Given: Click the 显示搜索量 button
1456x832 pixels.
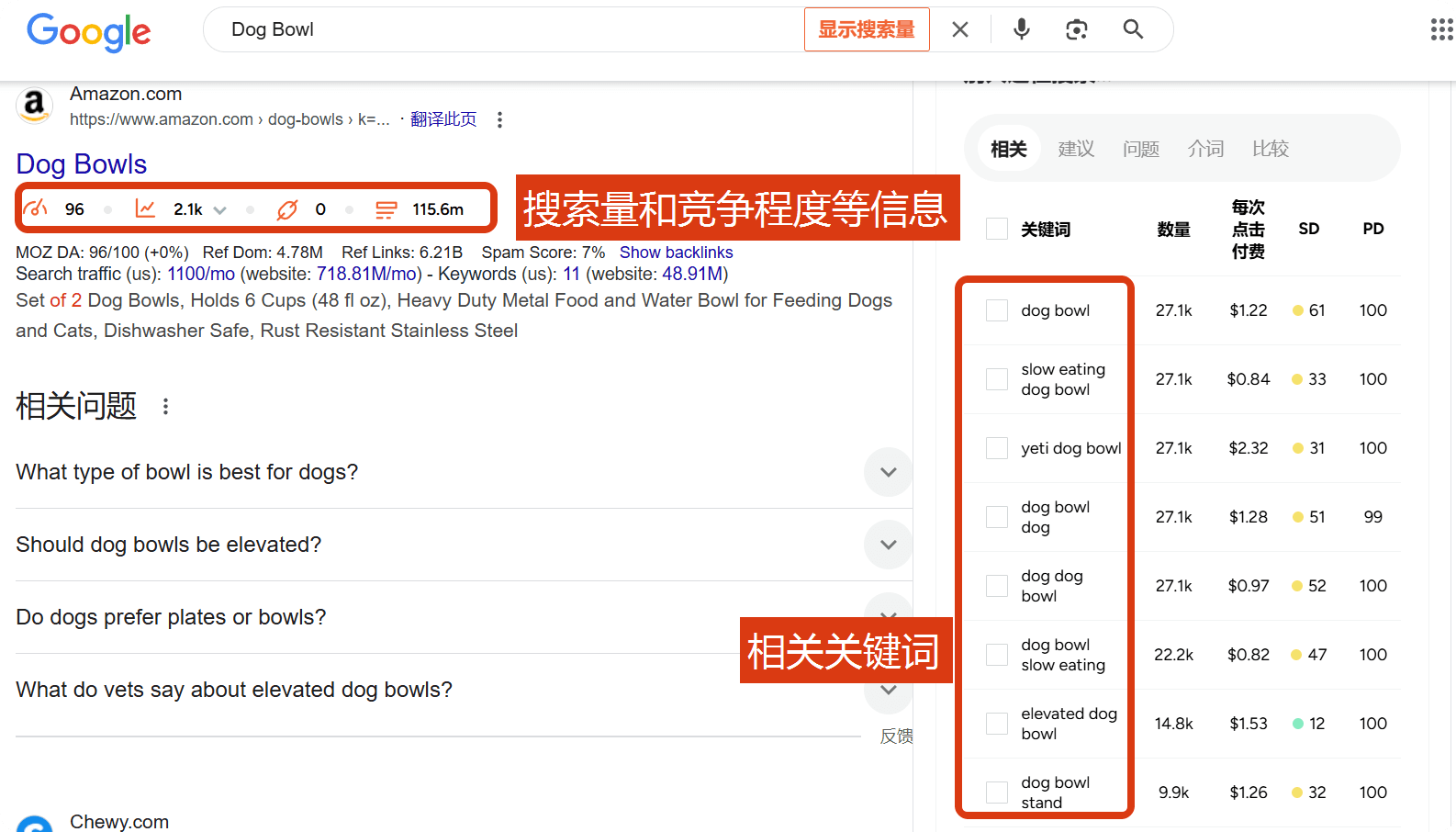Looking at the screenshot, I should tap(867, 29).
